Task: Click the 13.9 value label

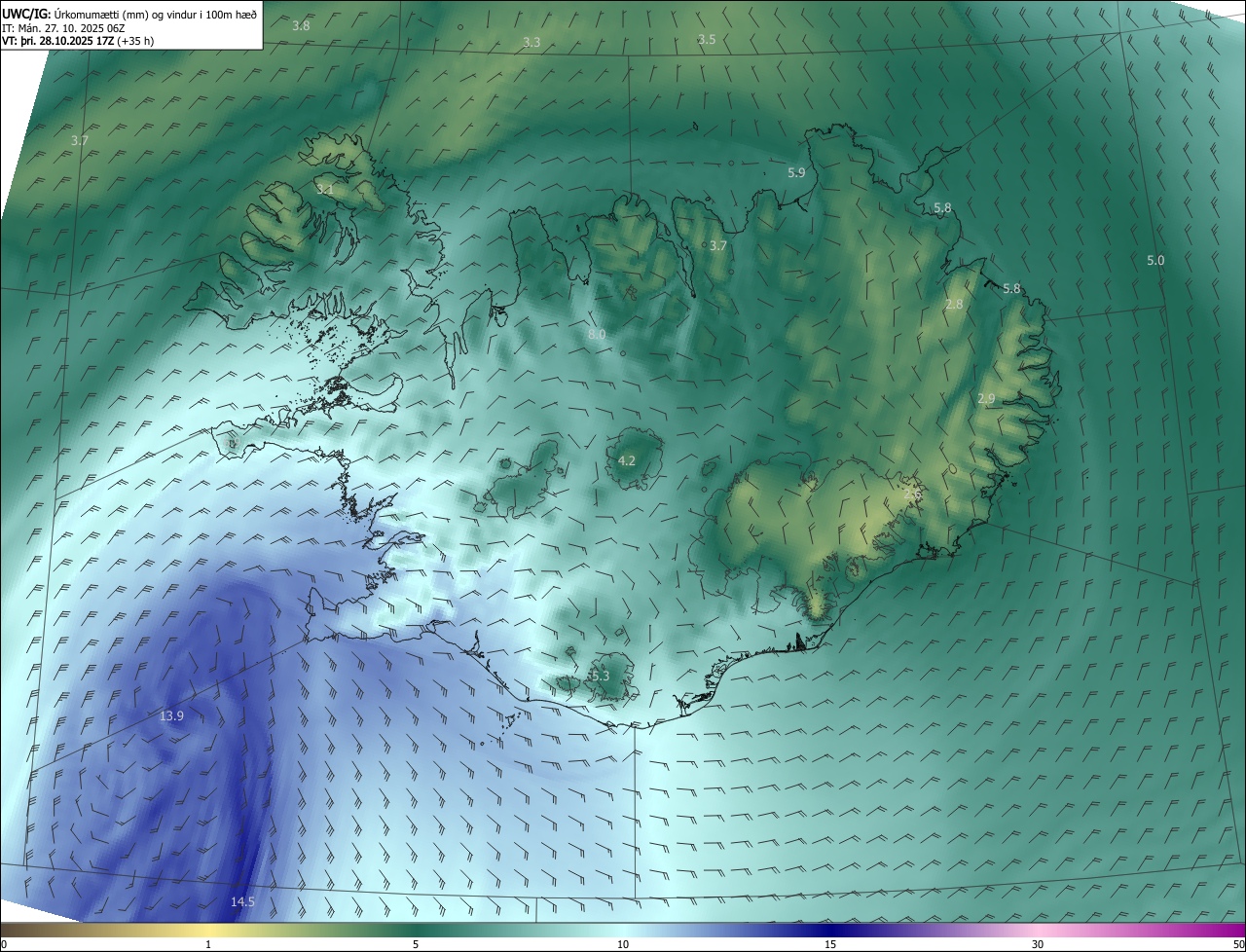Action: (x=171, y=716)
